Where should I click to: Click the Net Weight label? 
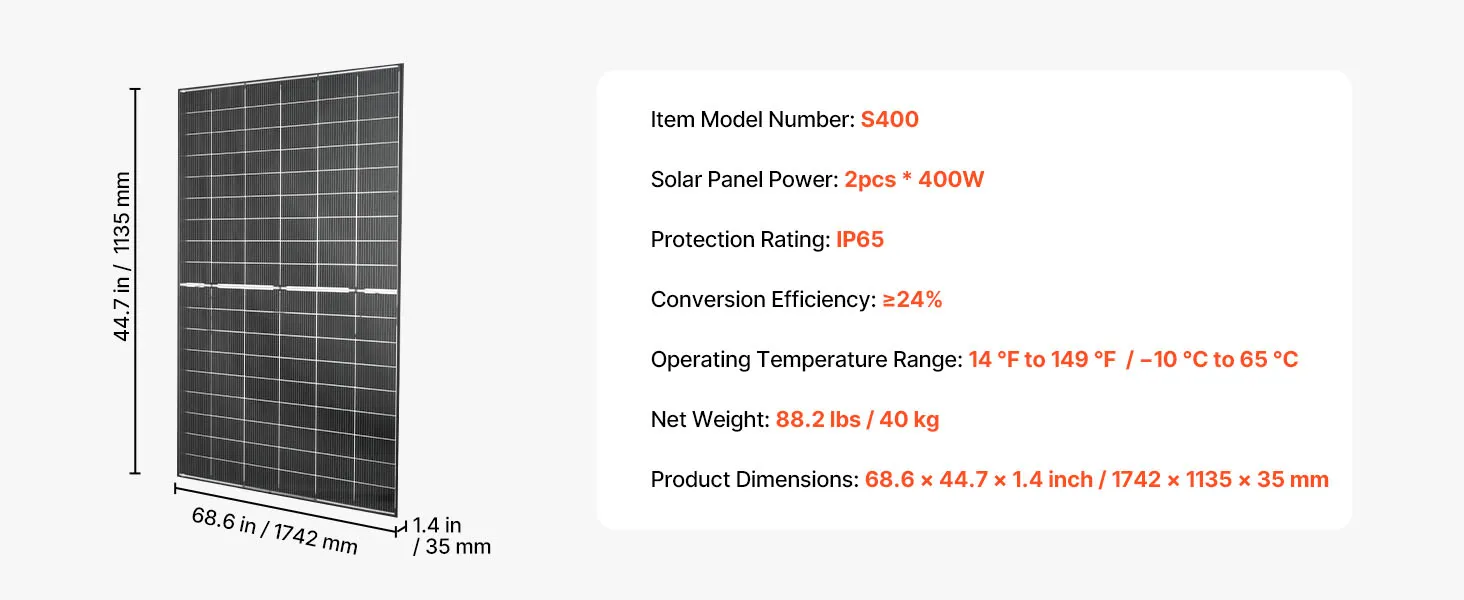point(710,420)
